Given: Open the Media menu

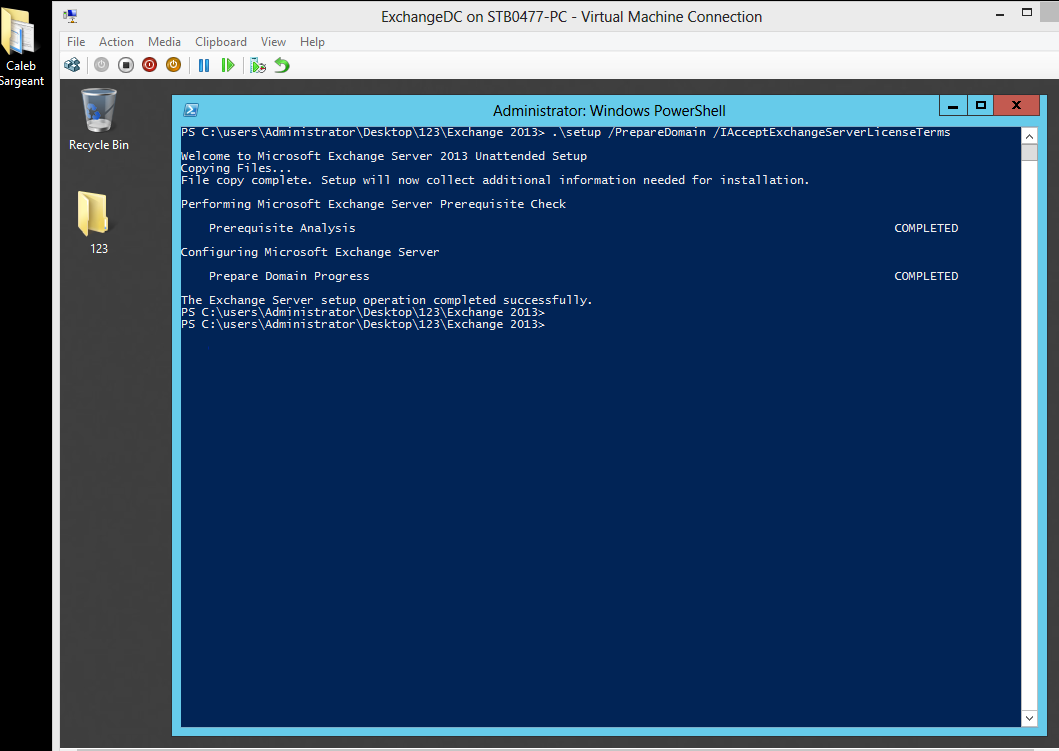Looking at the screenshot, I should coord(164,42).
